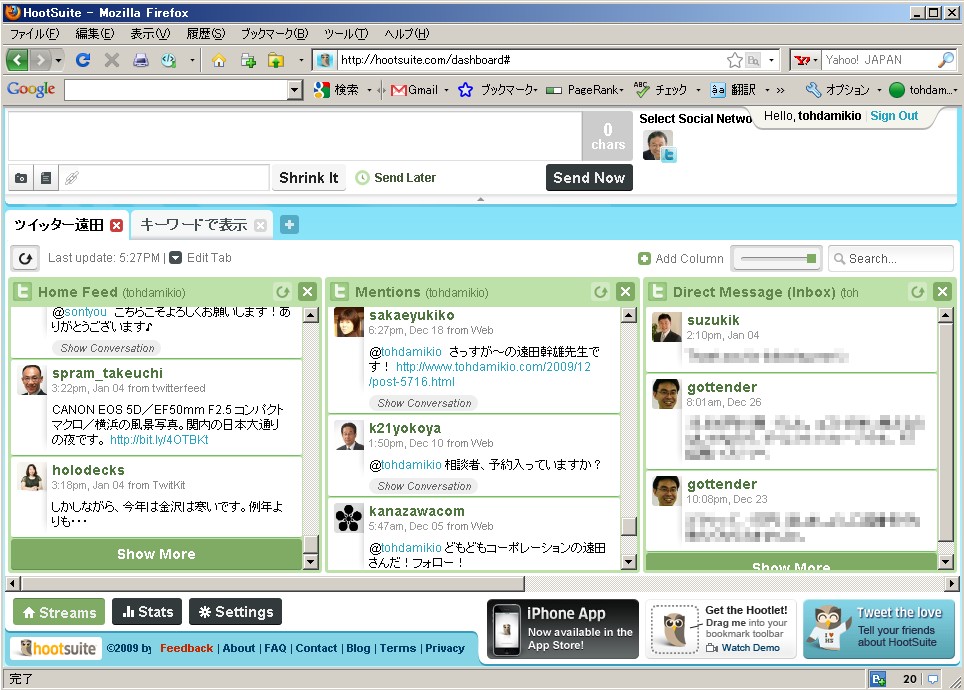Viewport: 964px width, 690px height.
Task: Open the Stats section
Action: pyautogui.click(x=147, y=612)
